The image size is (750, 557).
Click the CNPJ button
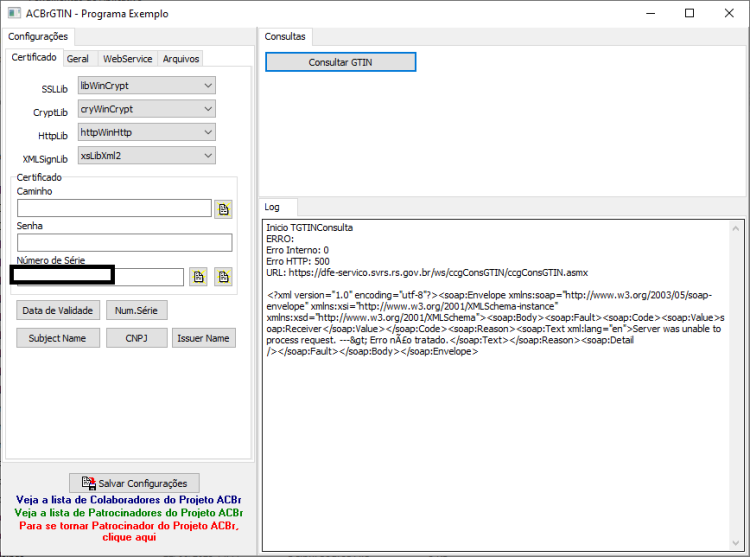coord(136,338)
